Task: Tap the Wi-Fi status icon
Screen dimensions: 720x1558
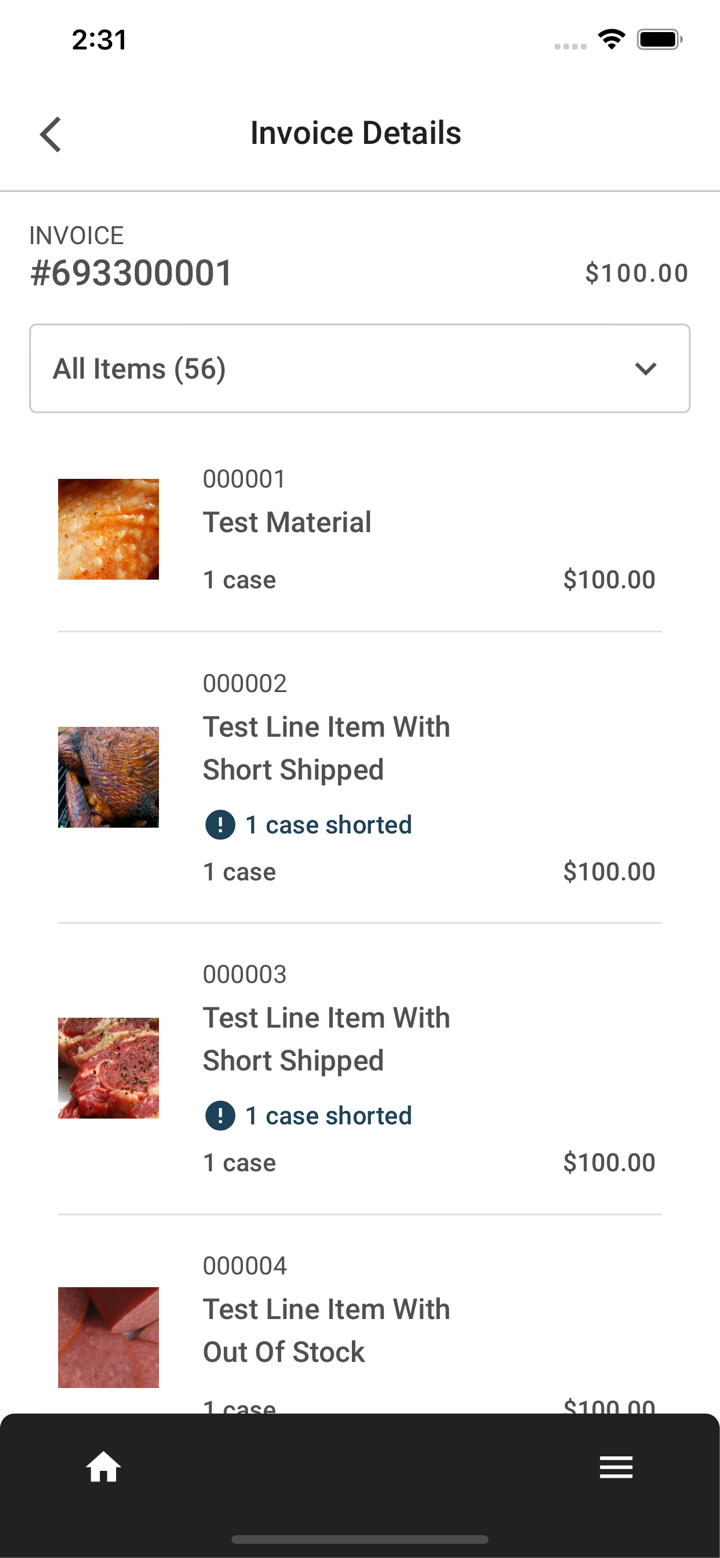Action: click(x=611, y=40)
